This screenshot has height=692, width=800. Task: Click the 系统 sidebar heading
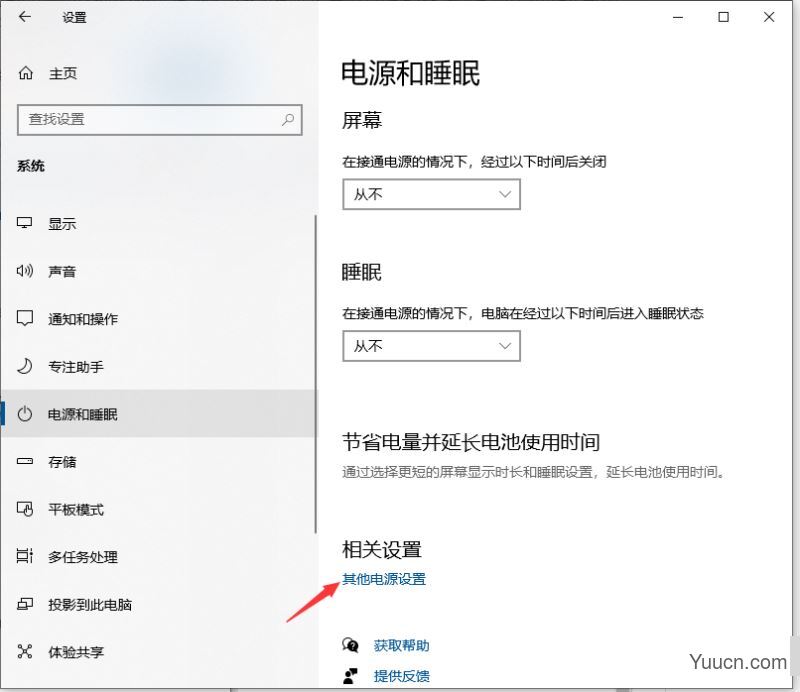[x=31, y=166]
